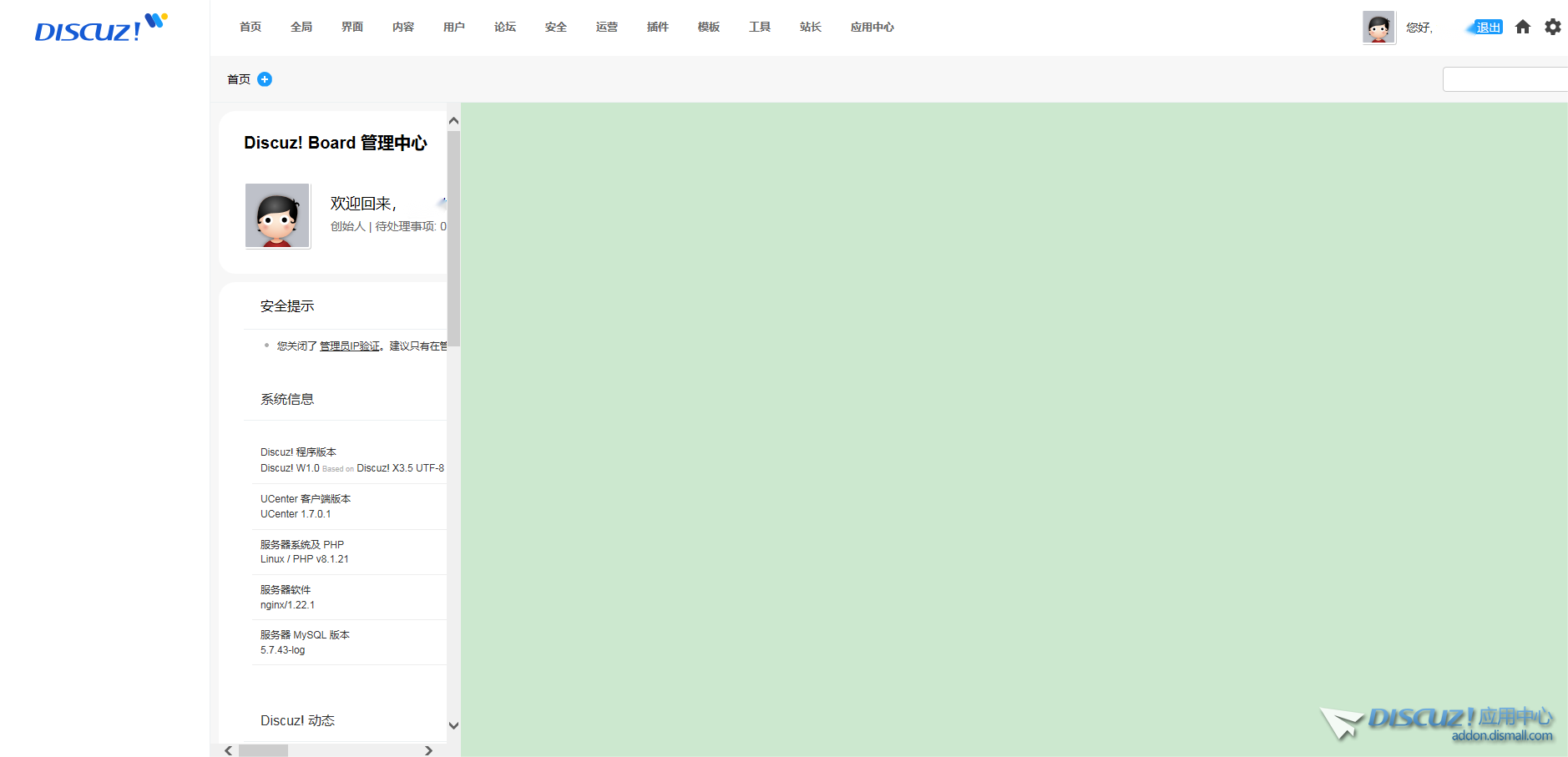
Task: Open the home icon in the header
Action: pos(1523,27)
